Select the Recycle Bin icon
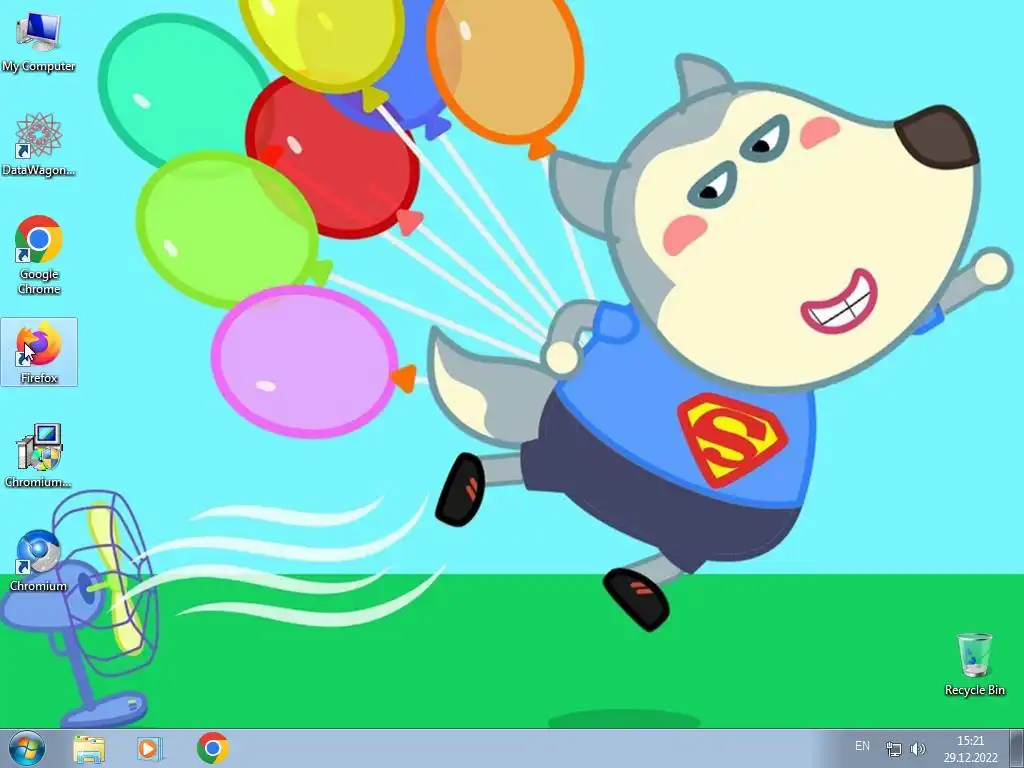 pos(974,664)
